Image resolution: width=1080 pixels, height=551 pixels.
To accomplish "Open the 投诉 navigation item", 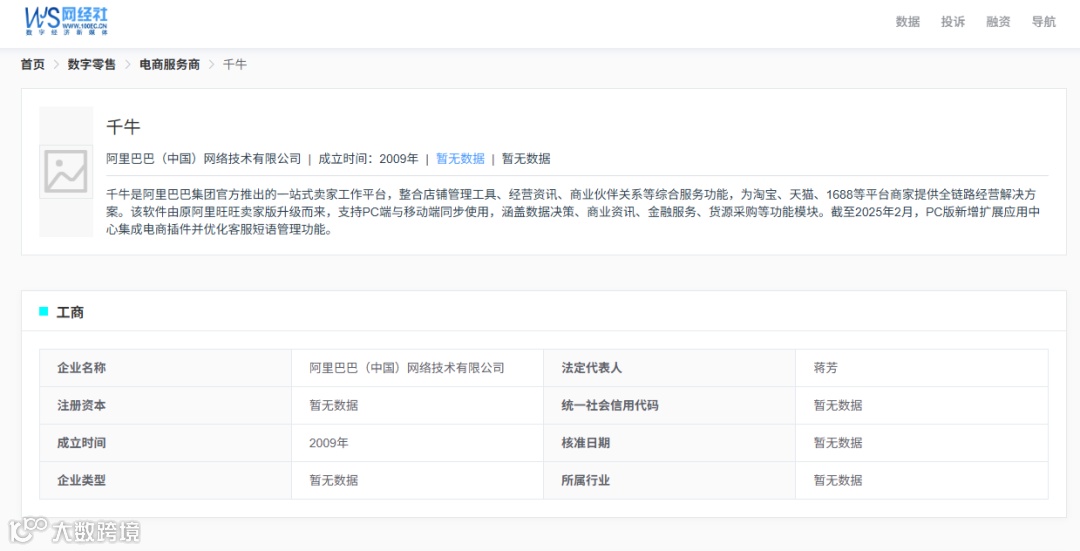I will 953,22.
